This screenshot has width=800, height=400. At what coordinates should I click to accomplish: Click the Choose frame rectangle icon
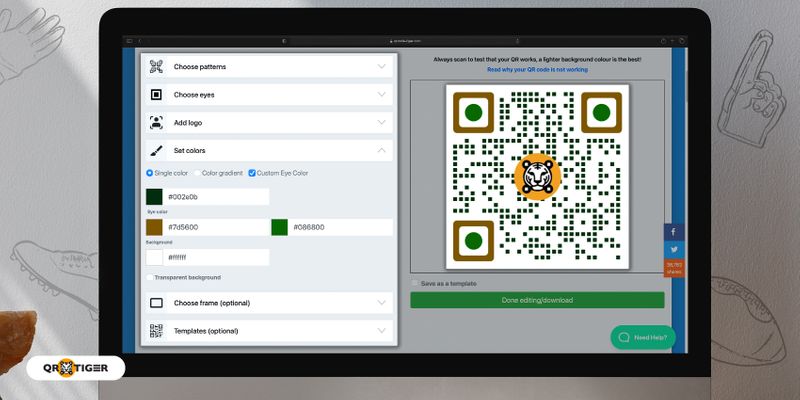click(x=156, y=303)
